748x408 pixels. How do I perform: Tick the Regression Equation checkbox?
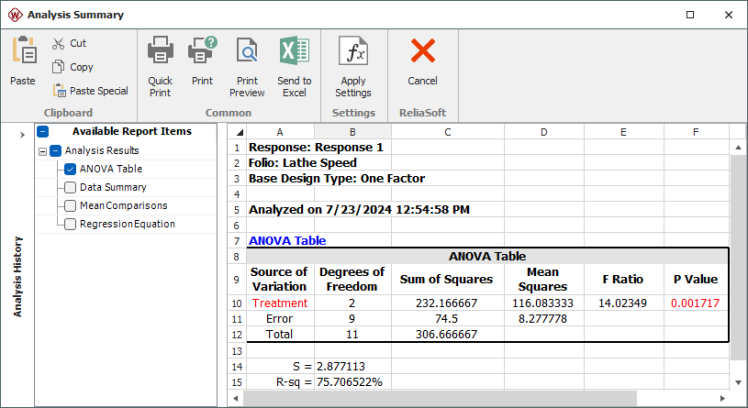70,224
